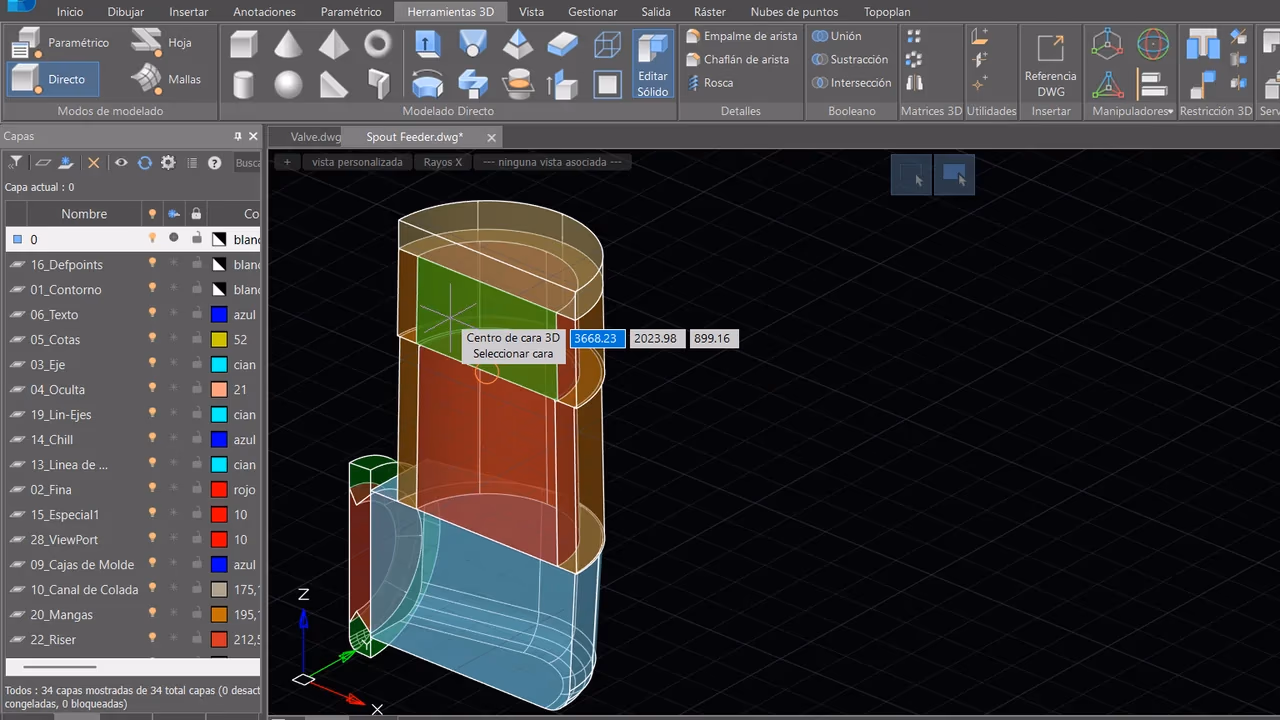The width and height of the screenshot is (1280, 720).
Task: Close the Spout Feeder.dwg tab
Action: click(x=491, y=137)
